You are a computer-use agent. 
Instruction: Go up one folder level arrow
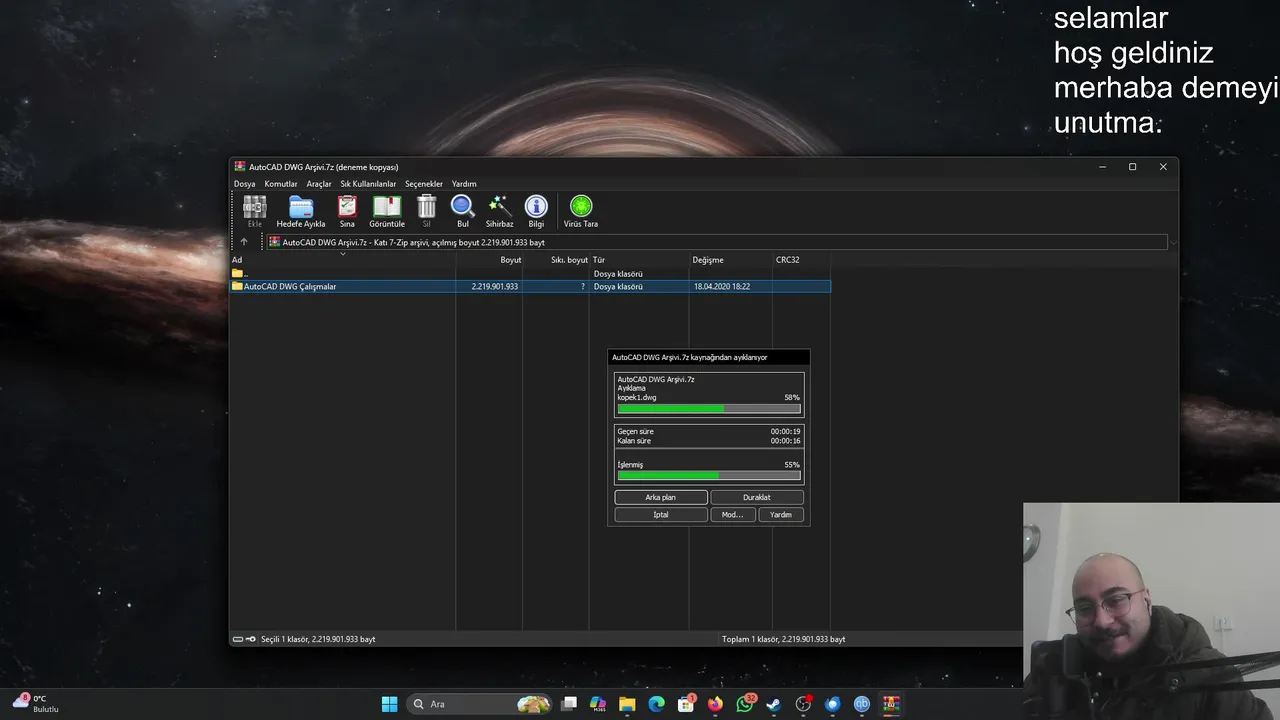click(x=243, y=242)
